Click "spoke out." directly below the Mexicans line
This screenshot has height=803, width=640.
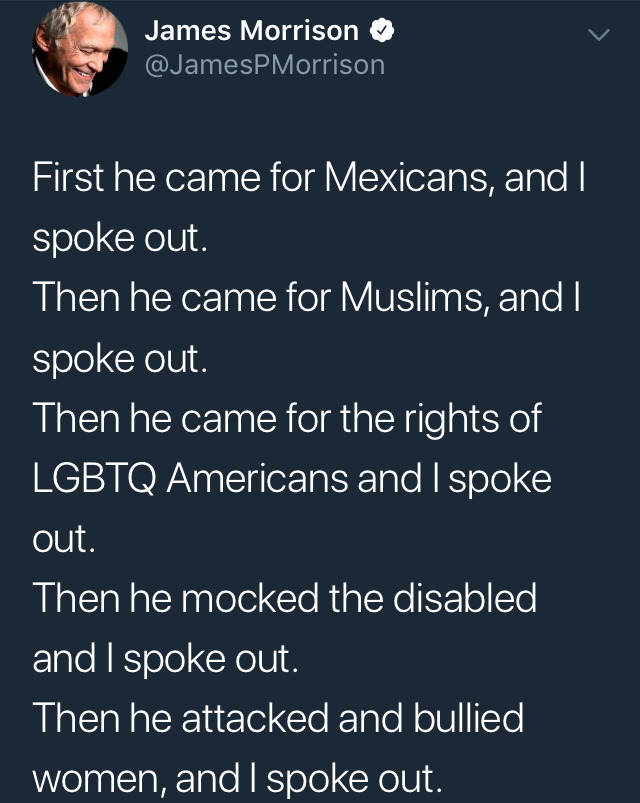point(120,239)
